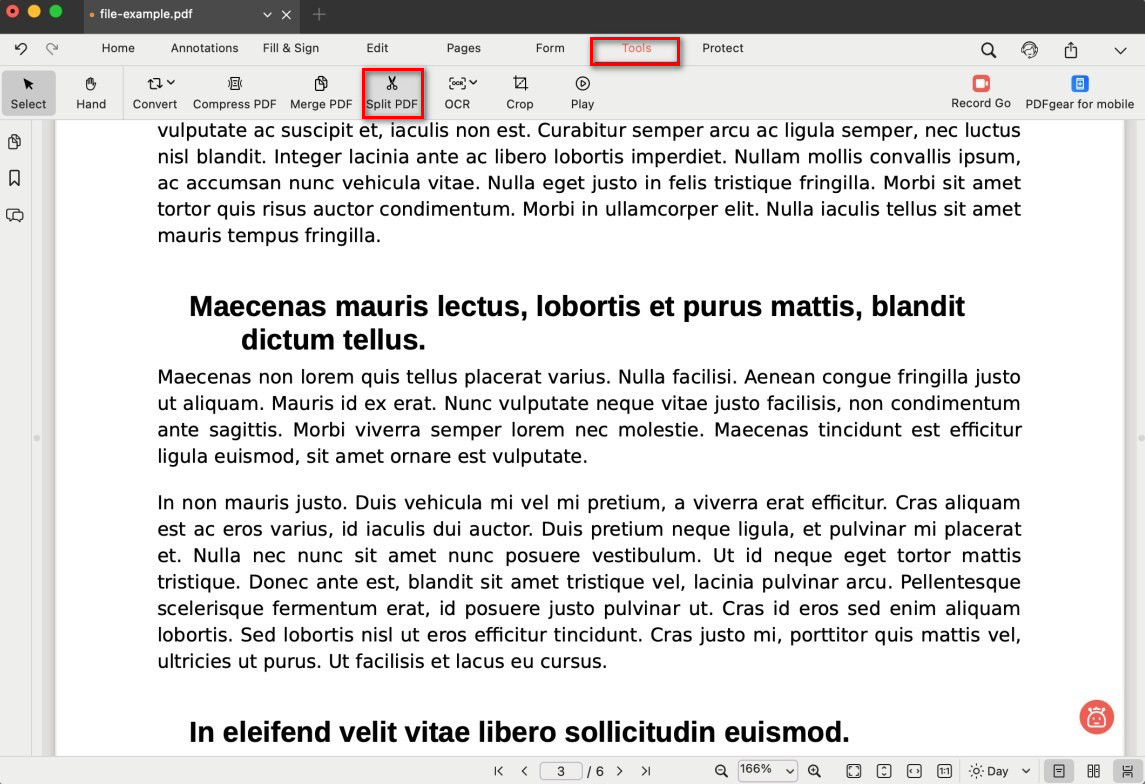Viewport: 1145px width, 784px height.
Task: Toggle continuous scrolling mode
Action: pyautogui.click(x=1127, y=771)
